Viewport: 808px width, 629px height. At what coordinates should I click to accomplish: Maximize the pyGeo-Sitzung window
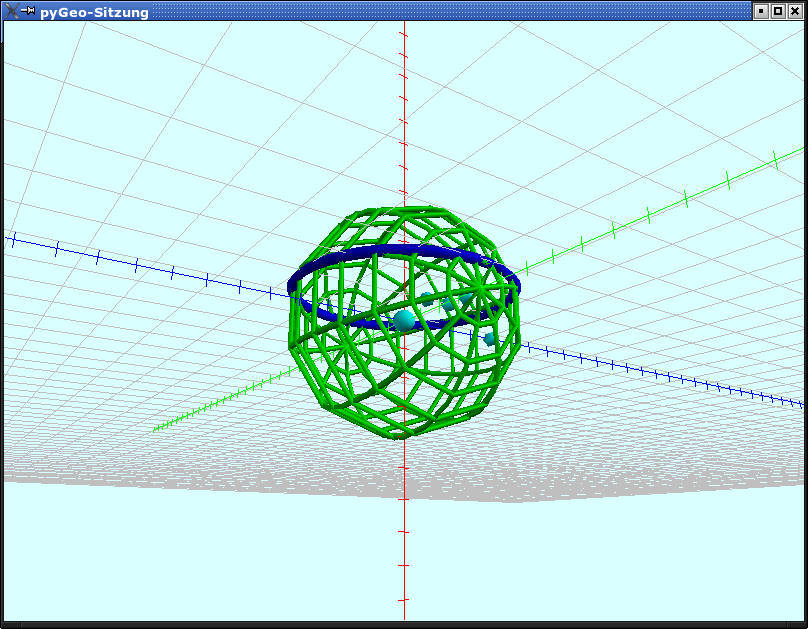(x=778, y=12)
